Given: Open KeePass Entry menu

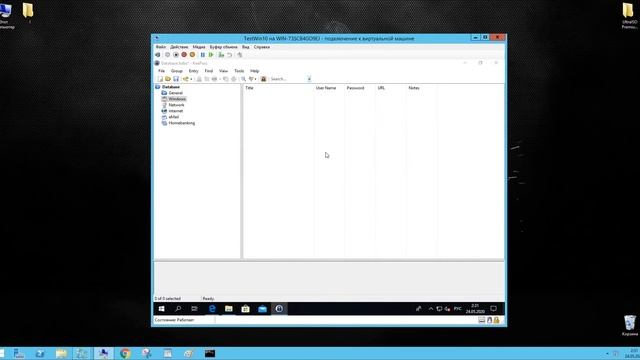Looking at the screenshot, I should (x=193, y=71).
